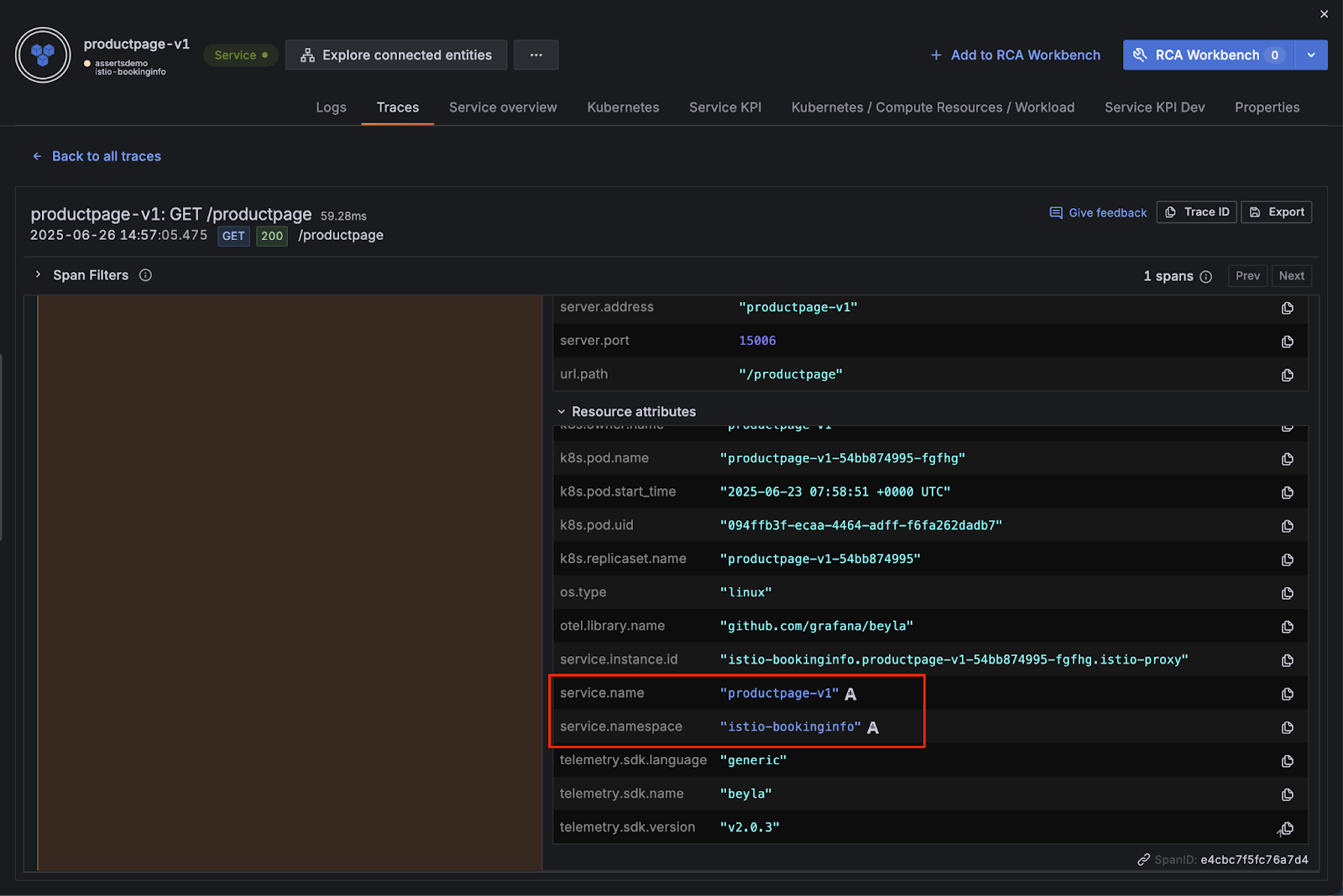This screenshot has height=896, width=1343.
Task: Click the productpage-v1 service entity icon
Action: 43,55
